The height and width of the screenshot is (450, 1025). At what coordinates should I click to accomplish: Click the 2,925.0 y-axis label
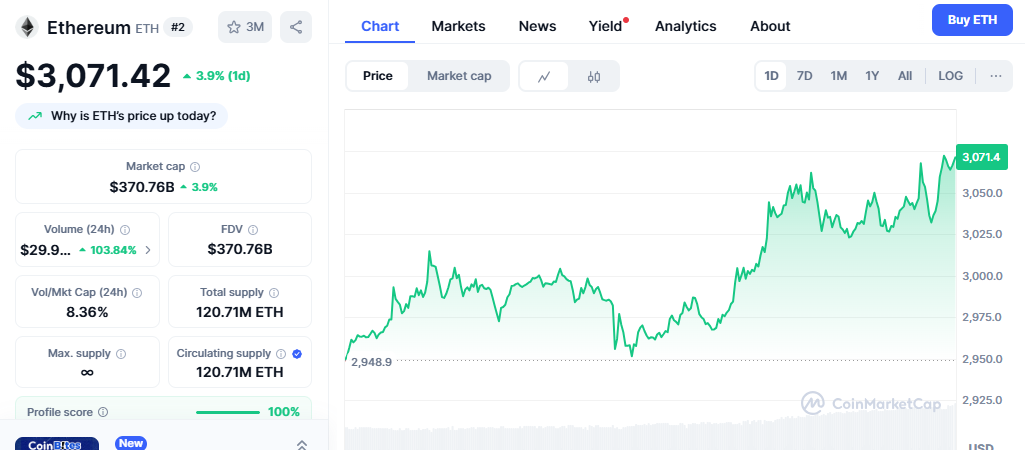click(x=981, y=400)
